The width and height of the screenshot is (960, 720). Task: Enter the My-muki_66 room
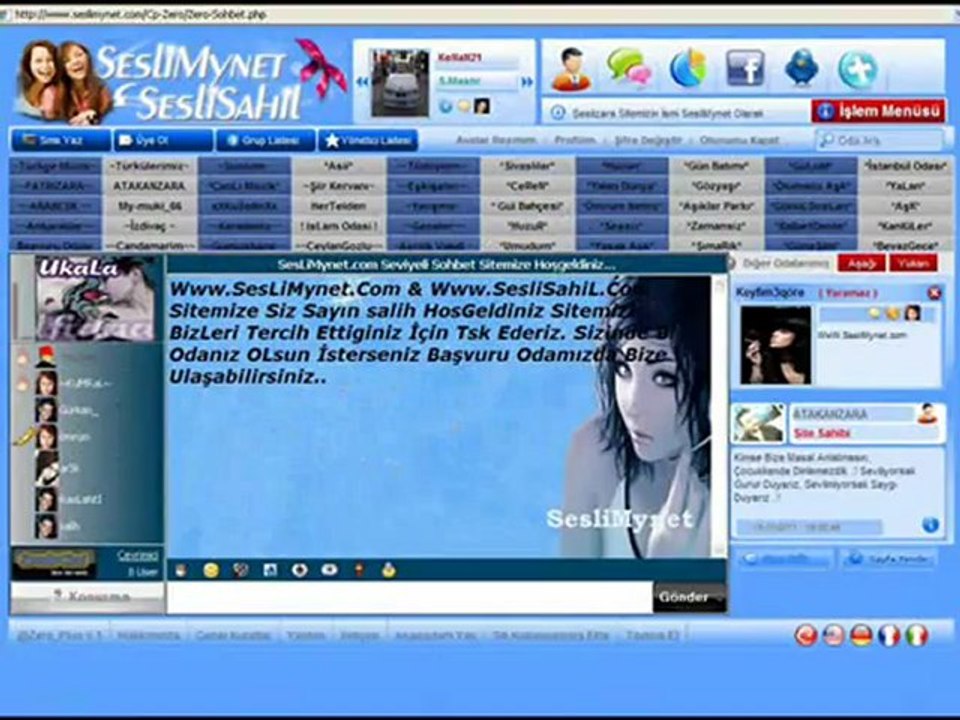click(x=150, y=206)
